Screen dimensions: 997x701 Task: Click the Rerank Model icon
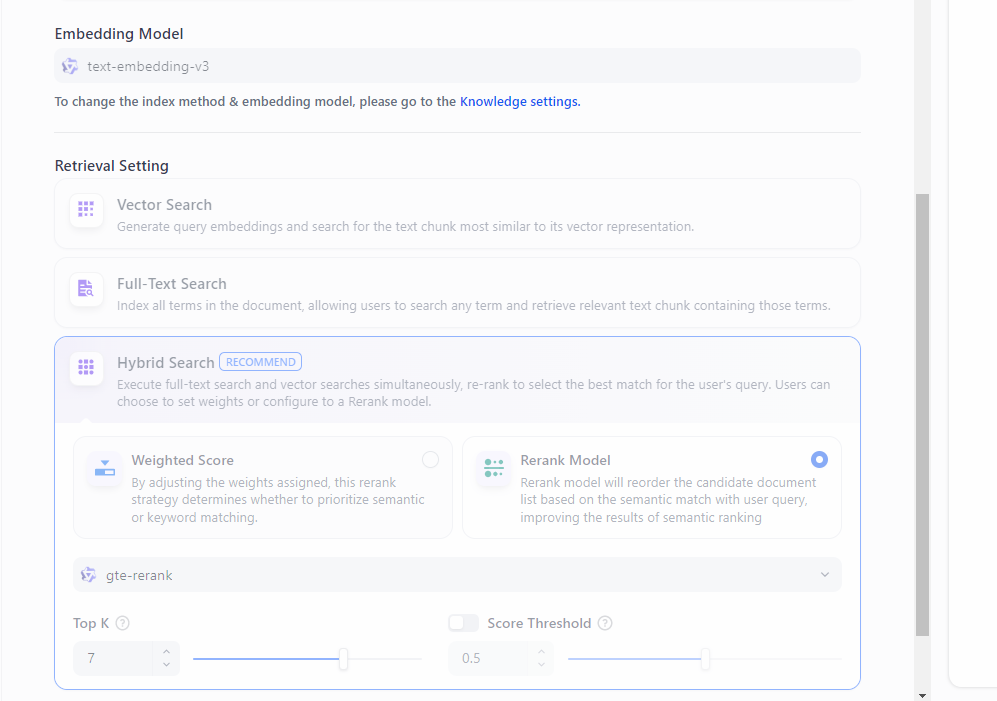[x=494, y=468]
